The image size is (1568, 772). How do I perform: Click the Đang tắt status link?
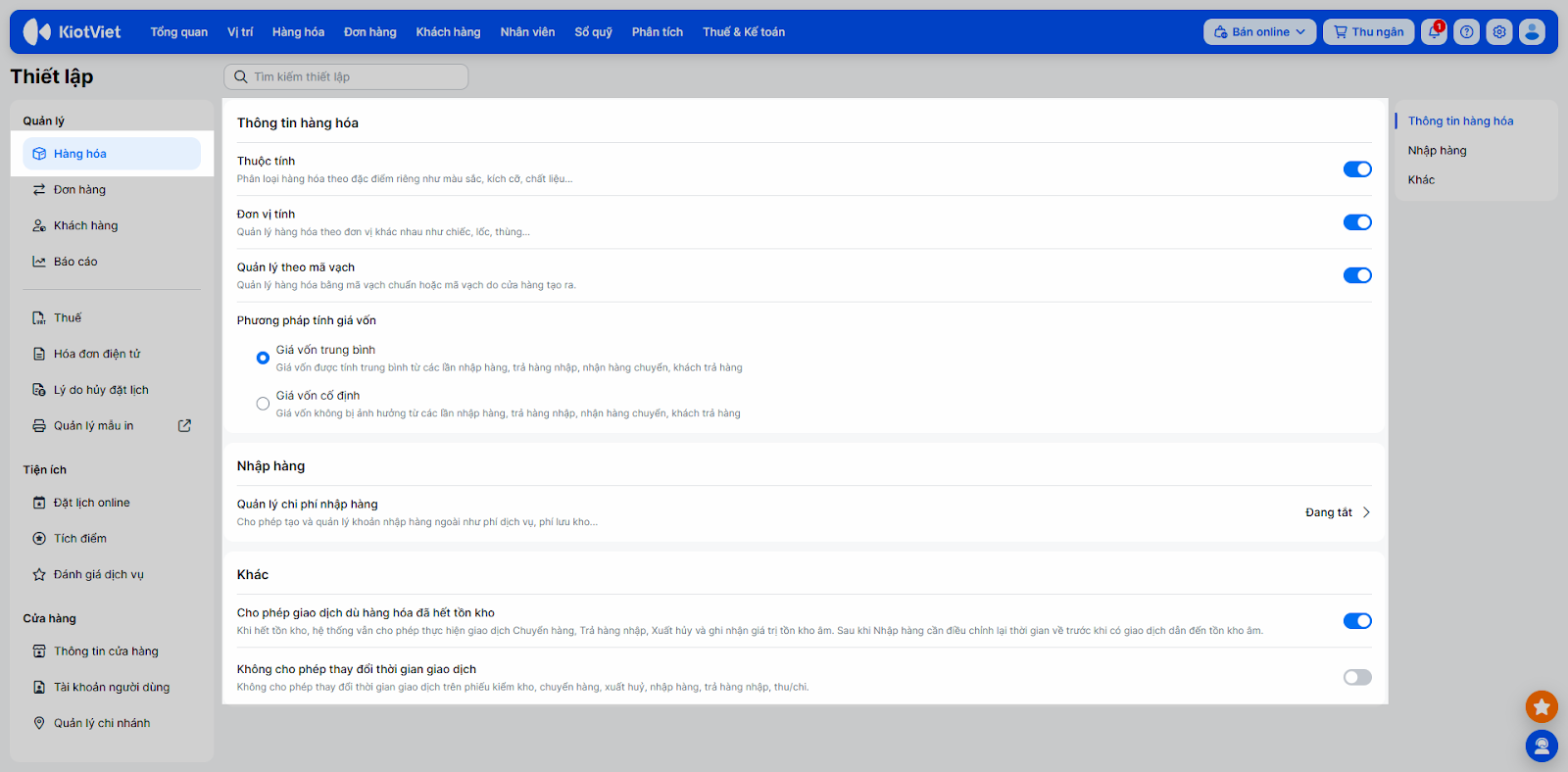pyautogui.click(x=1329, y=512)
